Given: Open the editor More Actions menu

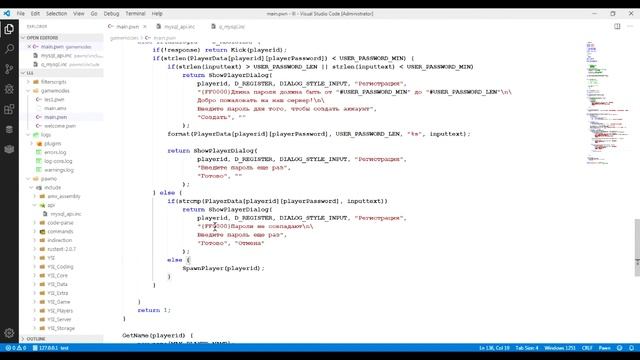Looking at the screenshot, I should (x=630, y=26).
